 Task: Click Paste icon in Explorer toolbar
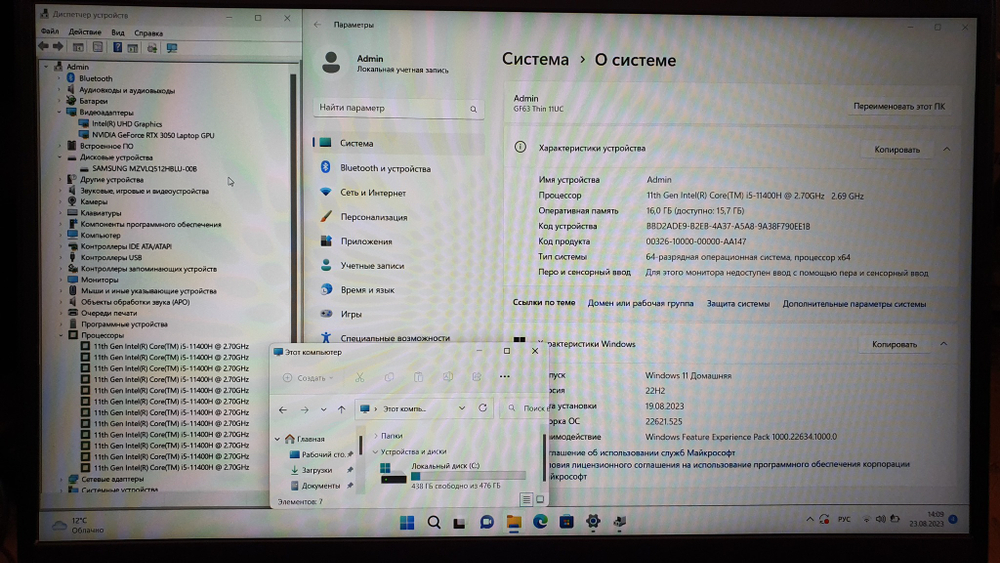tap(418, 377)
